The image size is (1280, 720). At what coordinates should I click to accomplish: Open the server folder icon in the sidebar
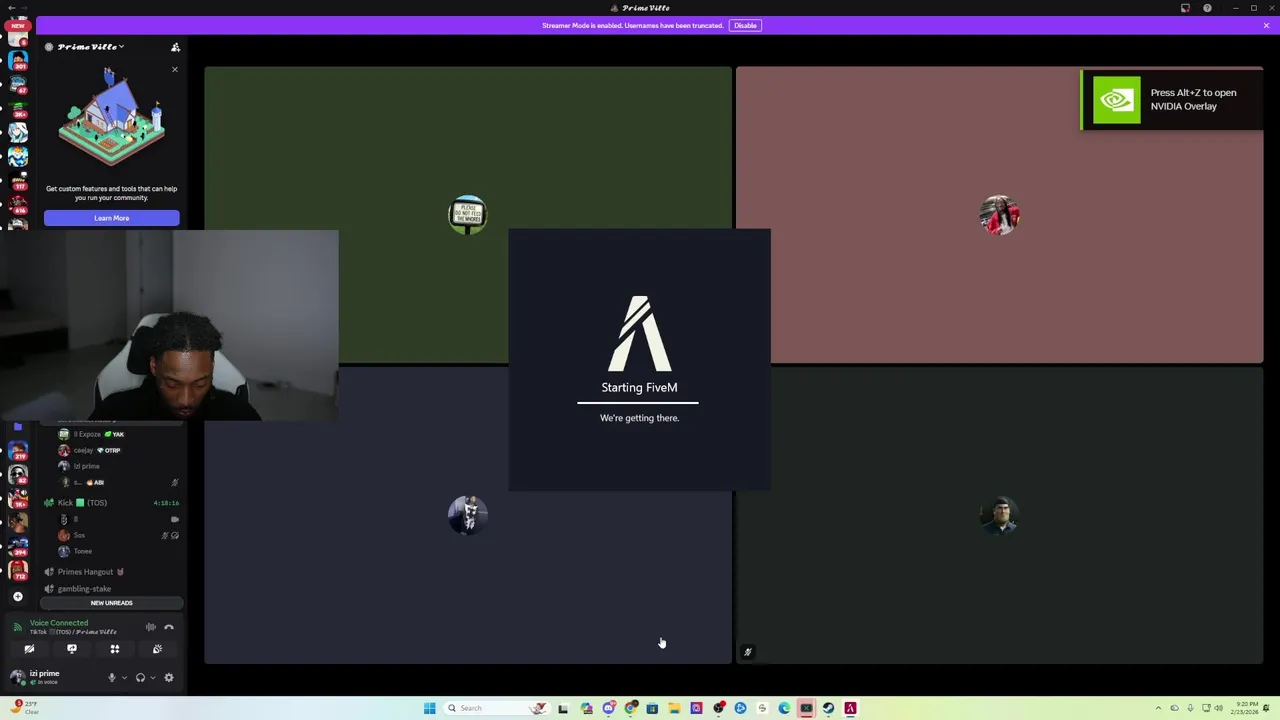click(x=18, y=426)
